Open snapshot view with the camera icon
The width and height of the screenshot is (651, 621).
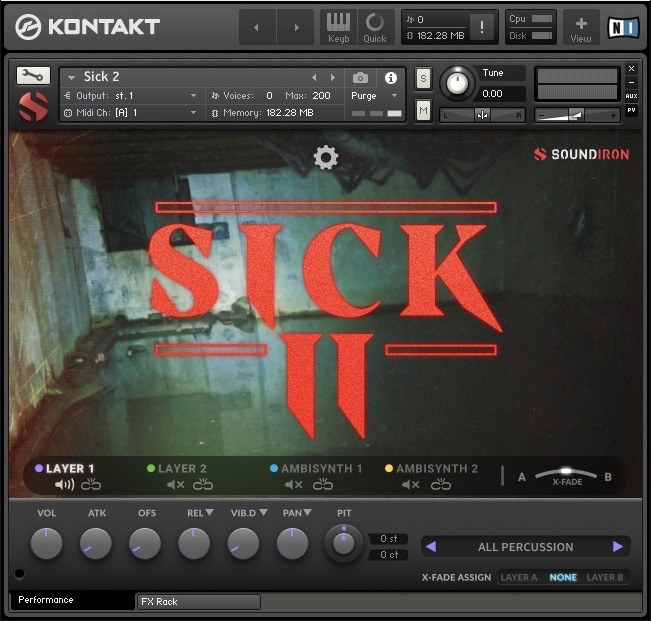(x=360, y=78)
